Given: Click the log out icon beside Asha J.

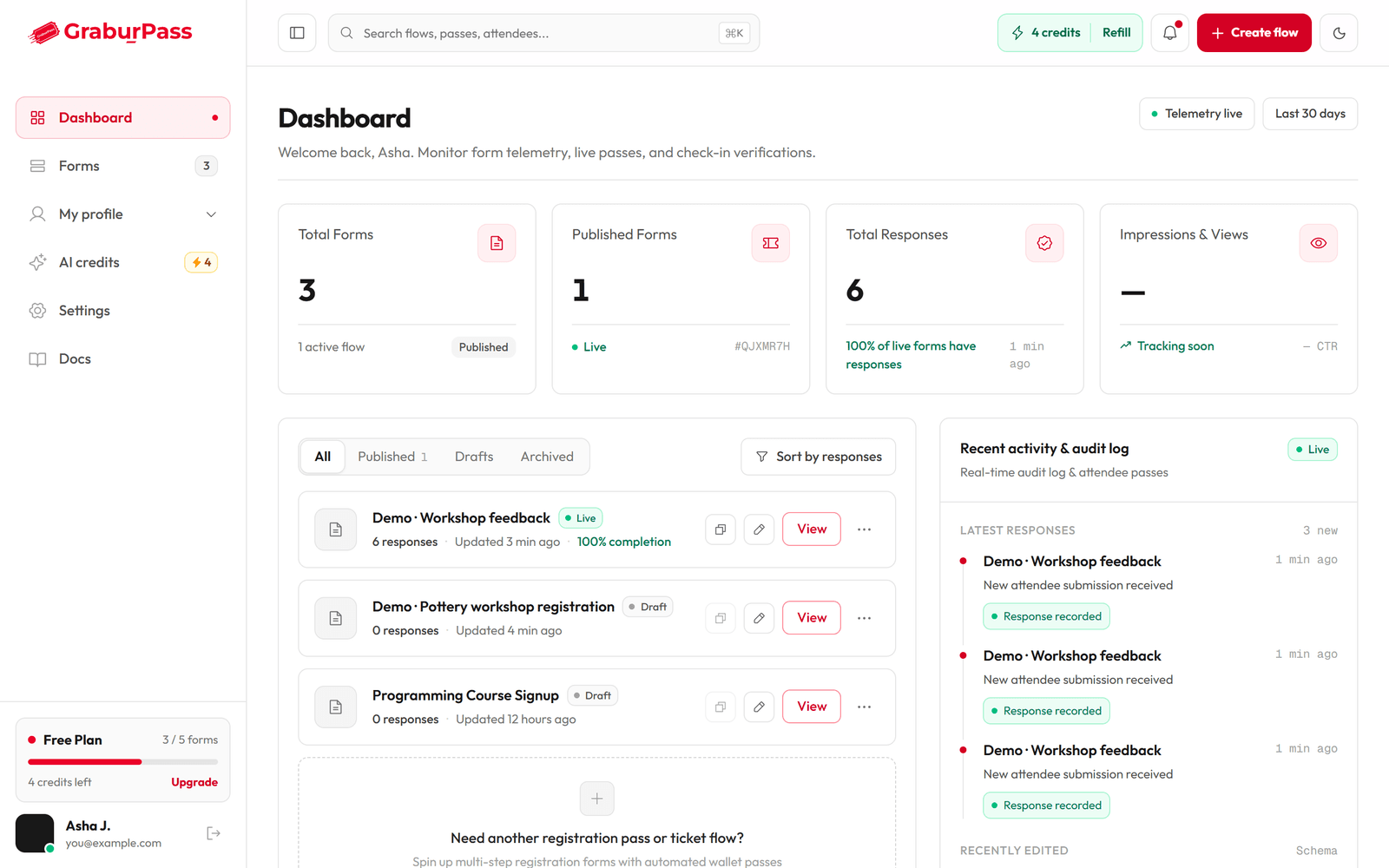Looking at the screenshot, I should 214,833.
